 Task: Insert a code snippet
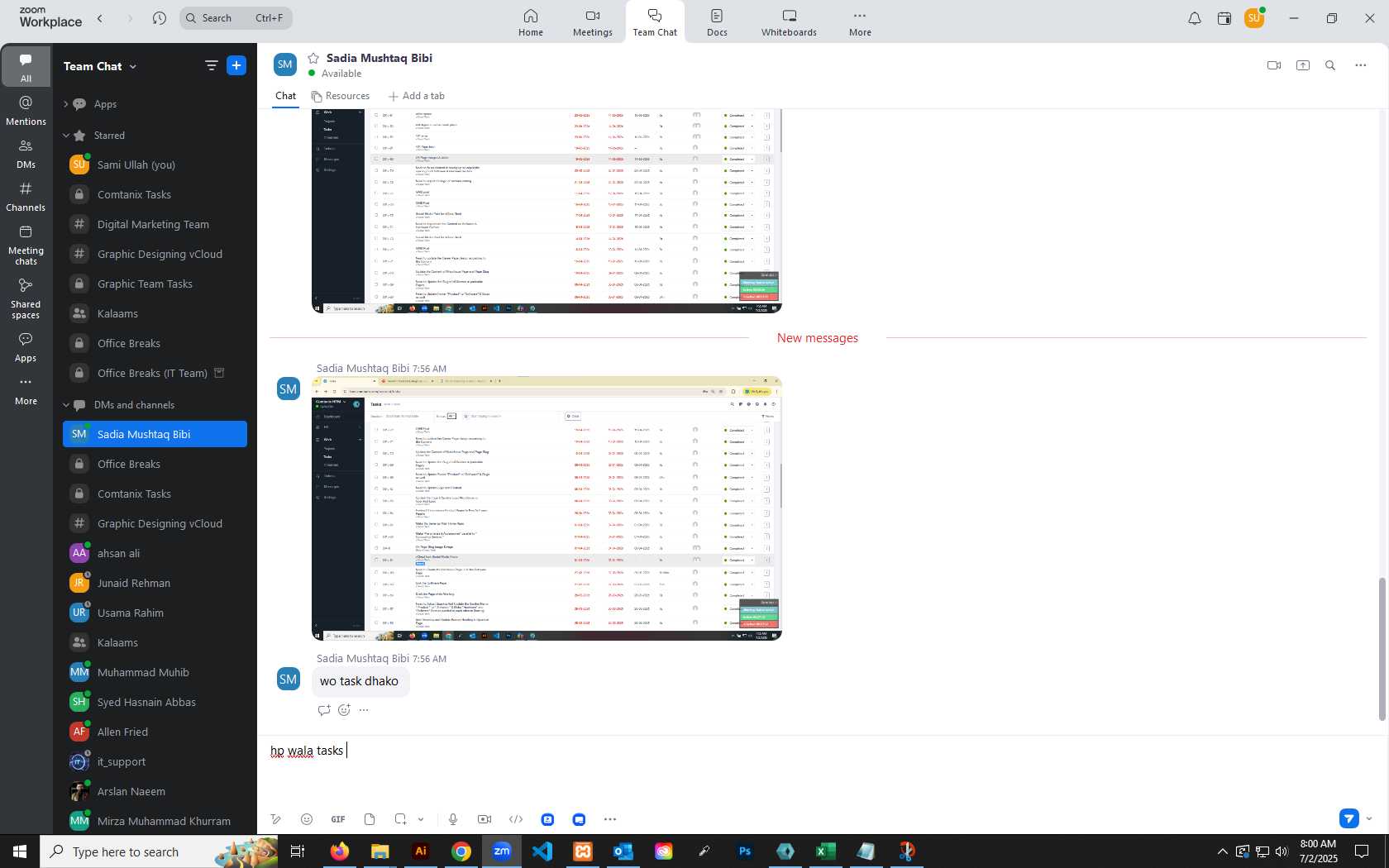pyautogui.click(x=516, y=819)
